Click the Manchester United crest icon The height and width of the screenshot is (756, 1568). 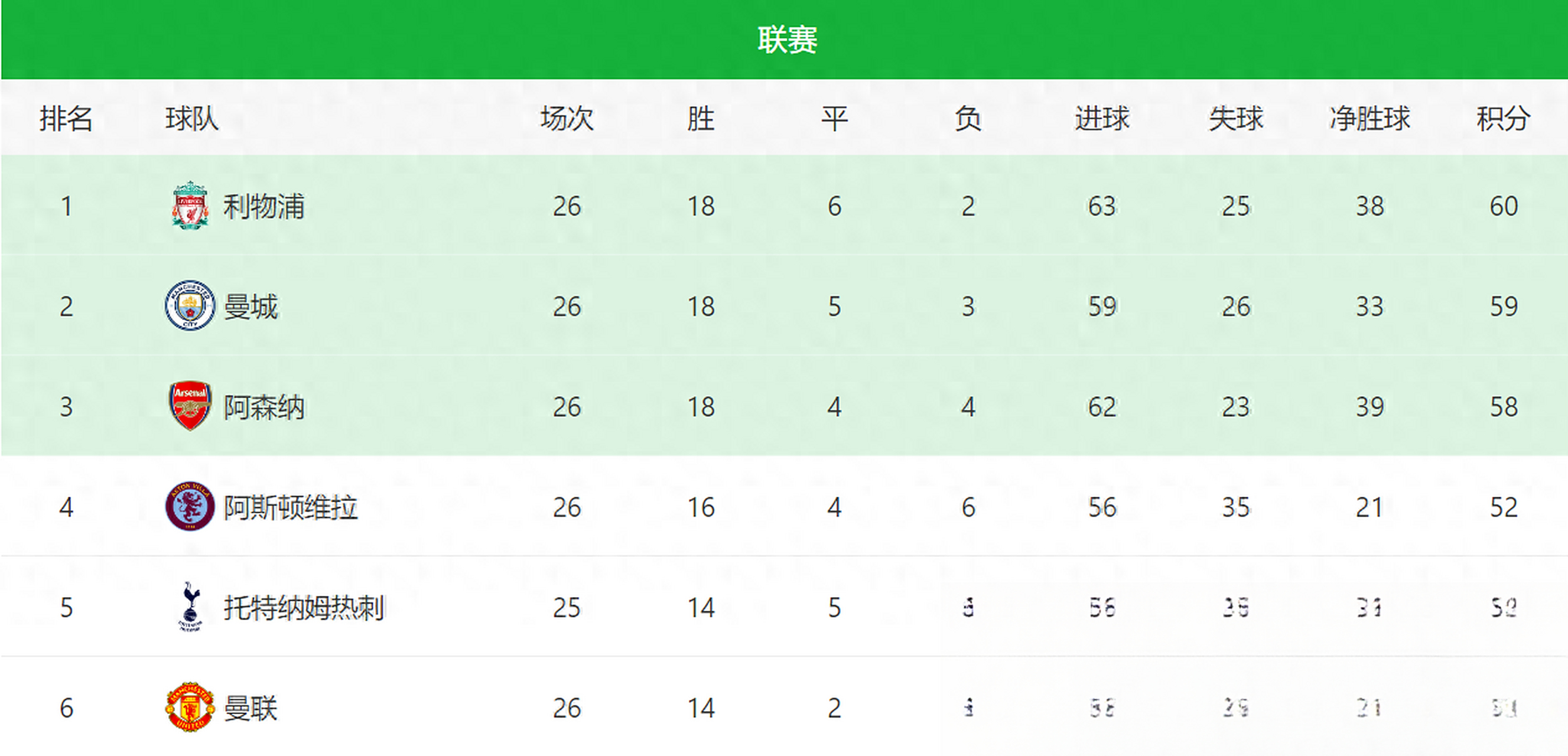[x=190, y=708]
